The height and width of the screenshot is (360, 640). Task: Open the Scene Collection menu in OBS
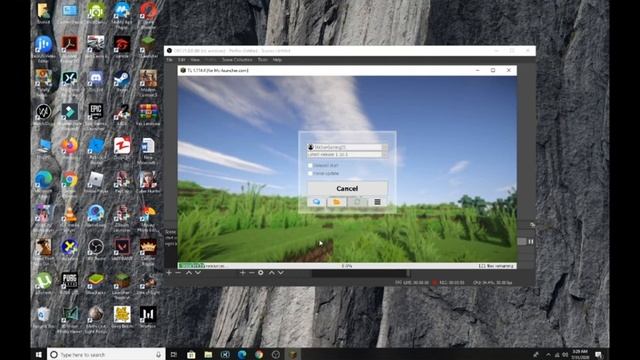tap(237, 60)
